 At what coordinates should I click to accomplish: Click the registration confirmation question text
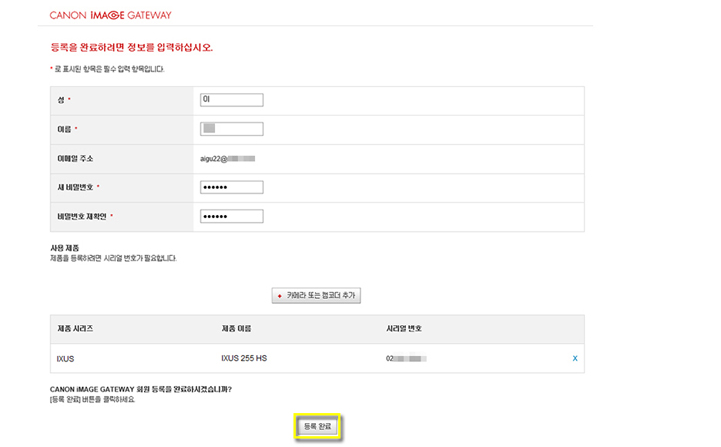tap(141, 389)
